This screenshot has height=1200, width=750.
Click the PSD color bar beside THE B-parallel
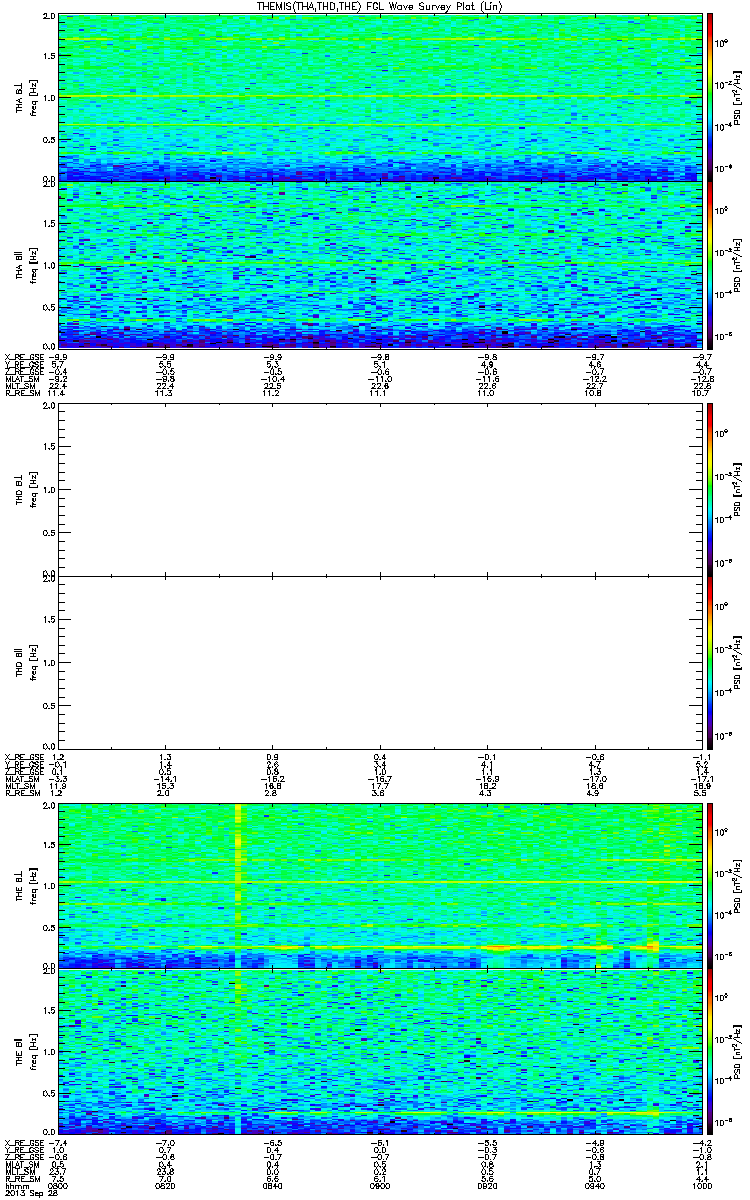click(711, 1050)
